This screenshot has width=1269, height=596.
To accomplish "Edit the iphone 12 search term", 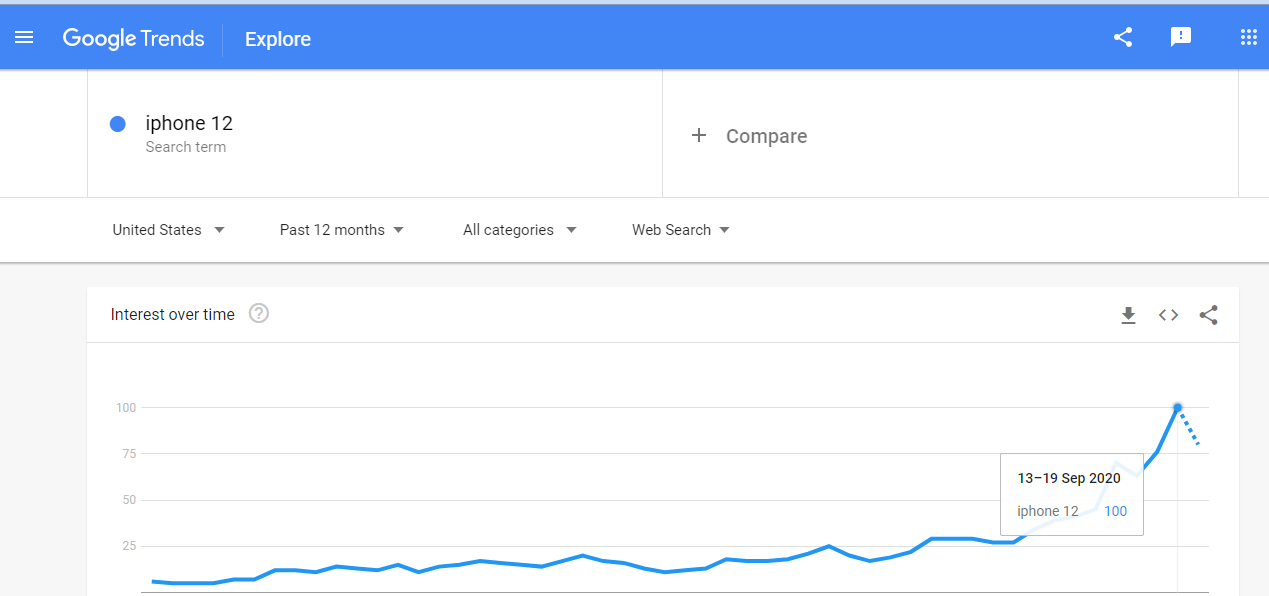I will [x=375, y=135].
